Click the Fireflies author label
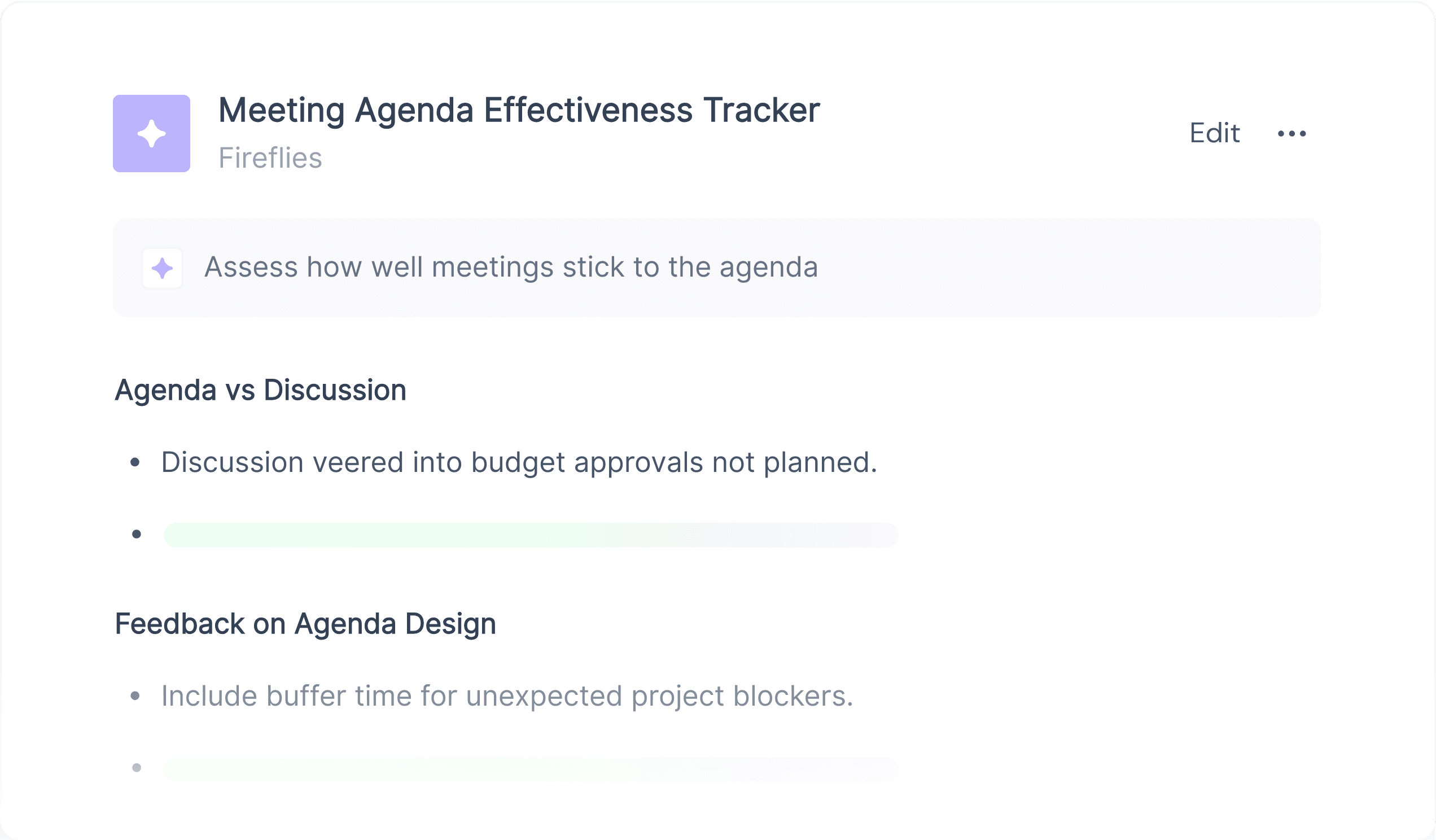 [x=270, y=159]
